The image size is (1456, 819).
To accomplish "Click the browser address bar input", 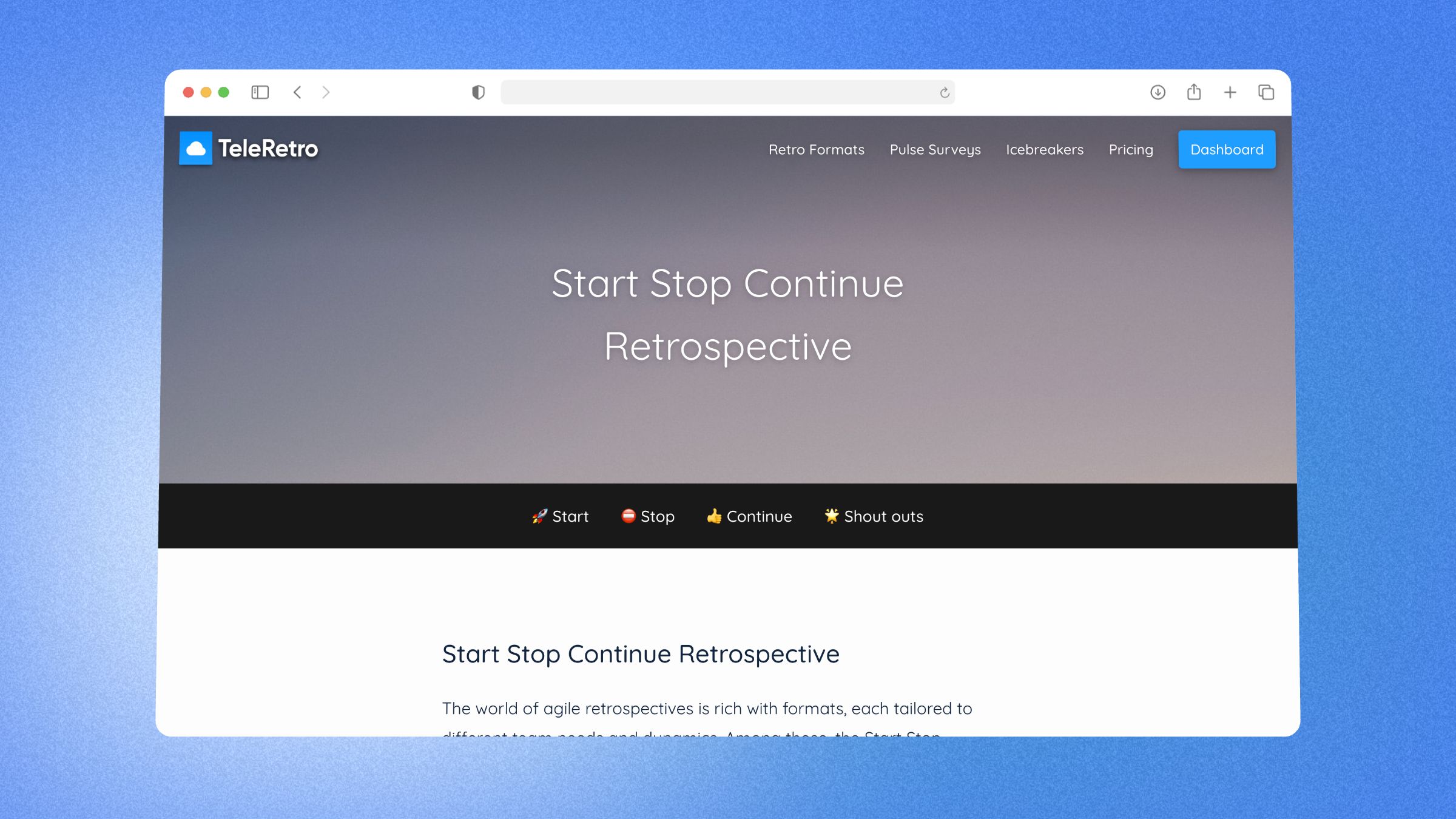I will 728,92.
